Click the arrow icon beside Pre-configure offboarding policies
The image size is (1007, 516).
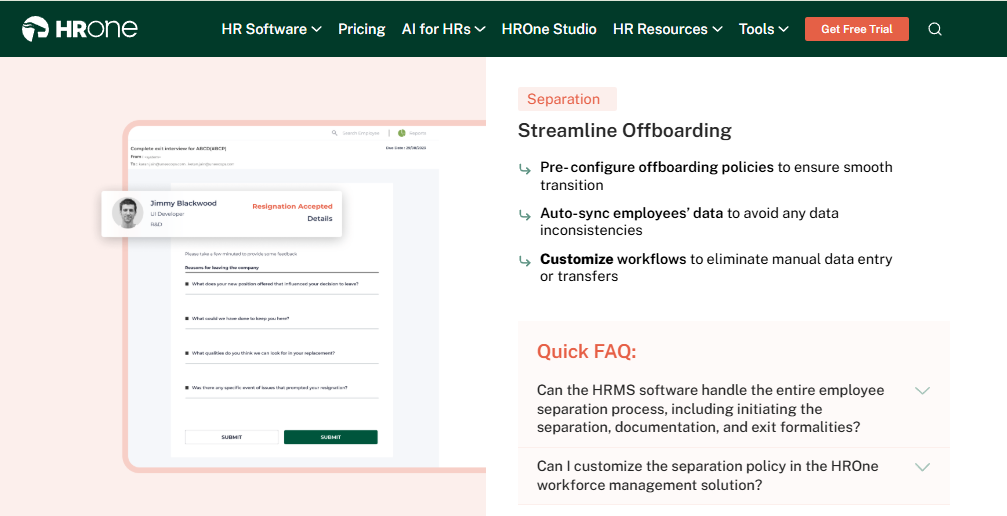(x=525, y=169)
